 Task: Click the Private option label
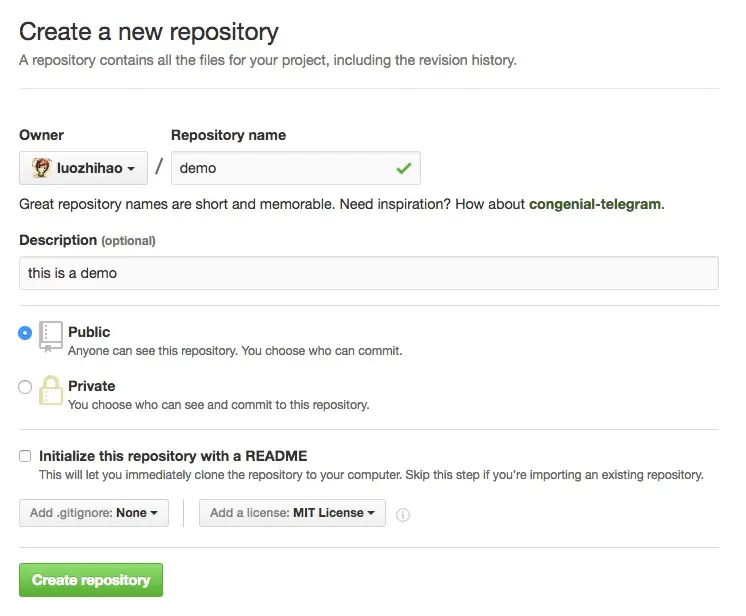click(92, 386)
